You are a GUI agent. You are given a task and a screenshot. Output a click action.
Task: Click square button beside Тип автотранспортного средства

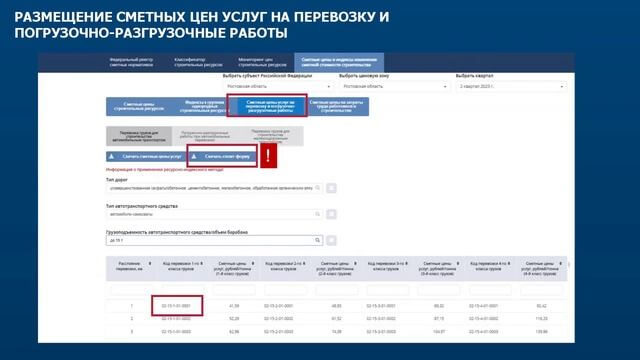pyautogui.click(x=331, y=214)
